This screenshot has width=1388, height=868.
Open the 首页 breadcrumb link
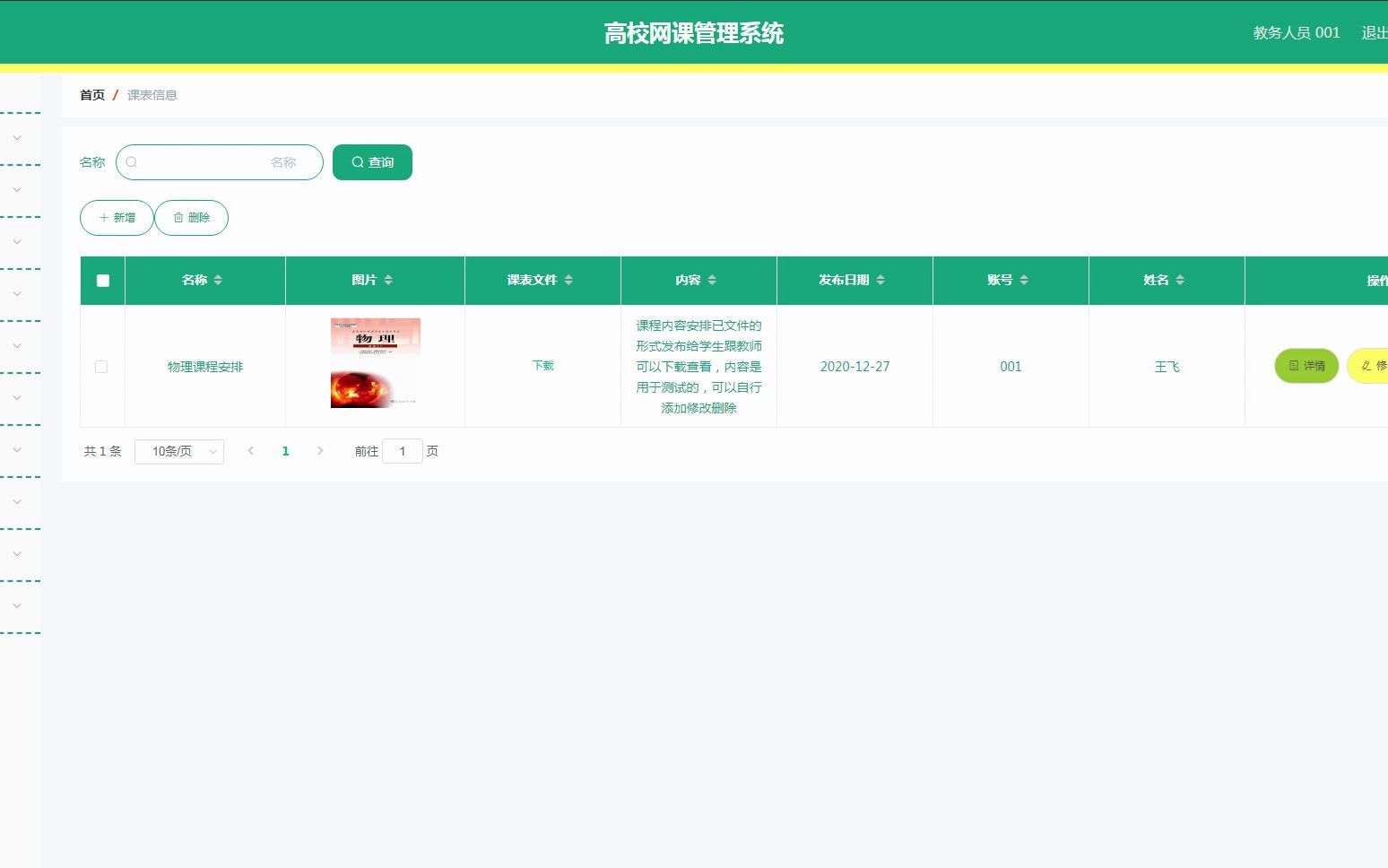(92, 94)
